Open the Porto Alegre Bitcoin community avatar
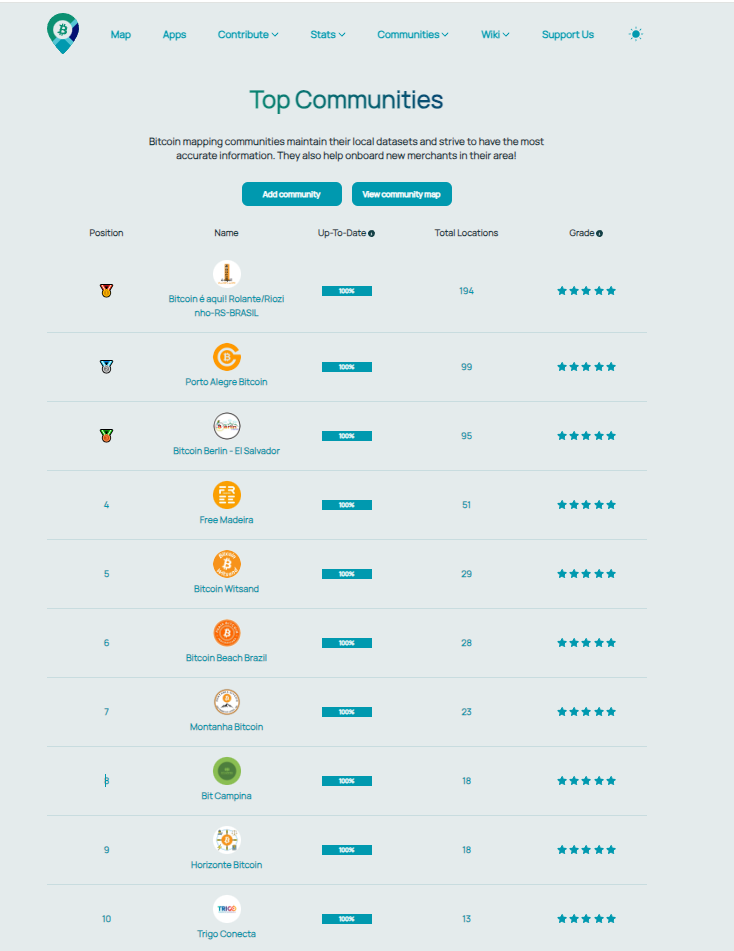The width and height of the screenshot is (734, 951). 227,357
